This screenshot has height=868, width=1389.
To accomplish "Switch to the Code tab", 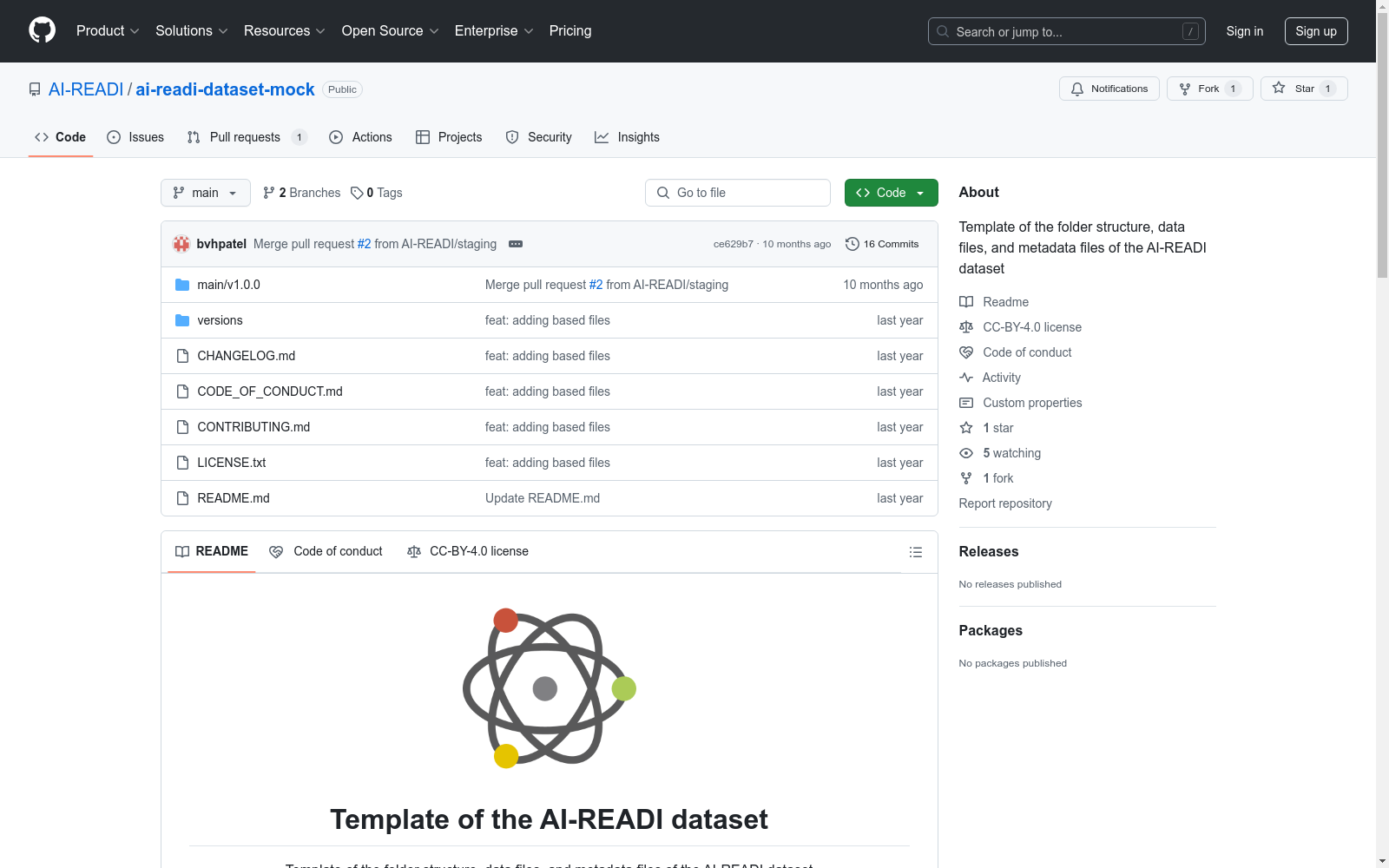I will click(61, 137).
